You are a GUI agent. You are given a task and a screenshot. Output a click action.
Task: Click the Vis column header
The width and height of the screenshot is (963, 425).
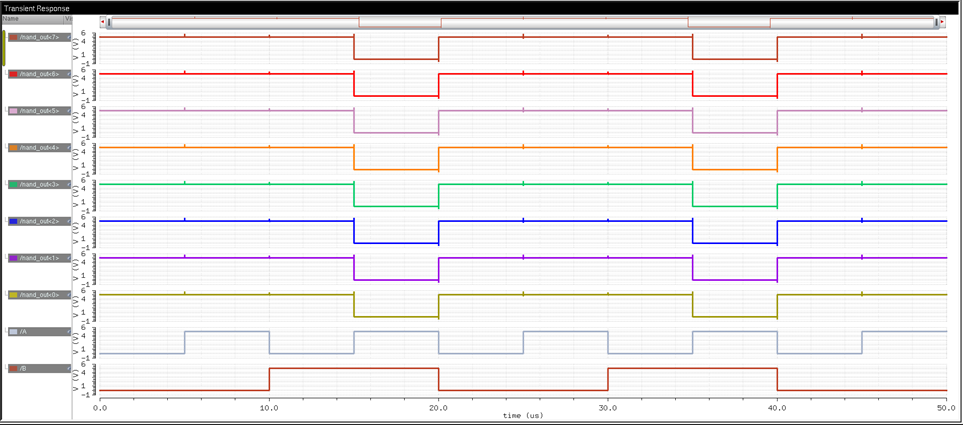point(68,19)
